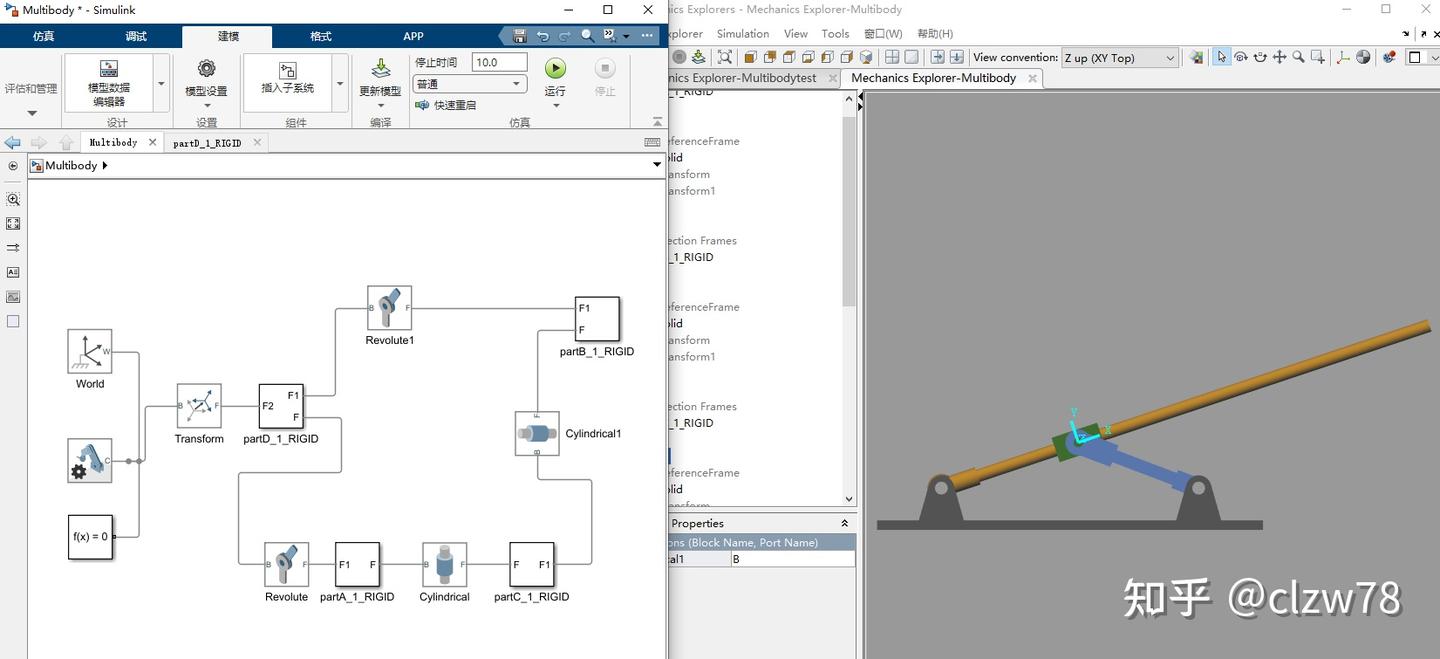1440x659 pixels.
Task: Open the Simulation menu in Mechanics Explorer
Action: [x=742, y=33]
